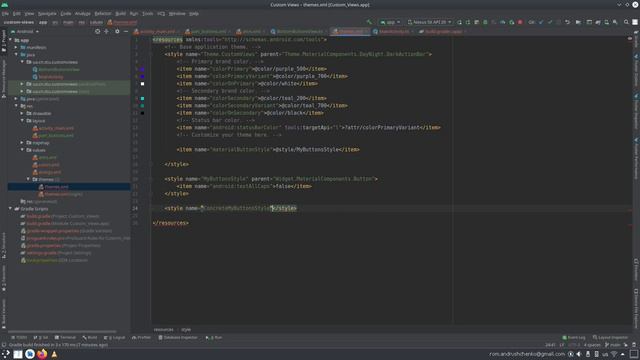Click the purple_500 color swatch in gutter
The height and width of the screenshot is (360, 640).
142,69
